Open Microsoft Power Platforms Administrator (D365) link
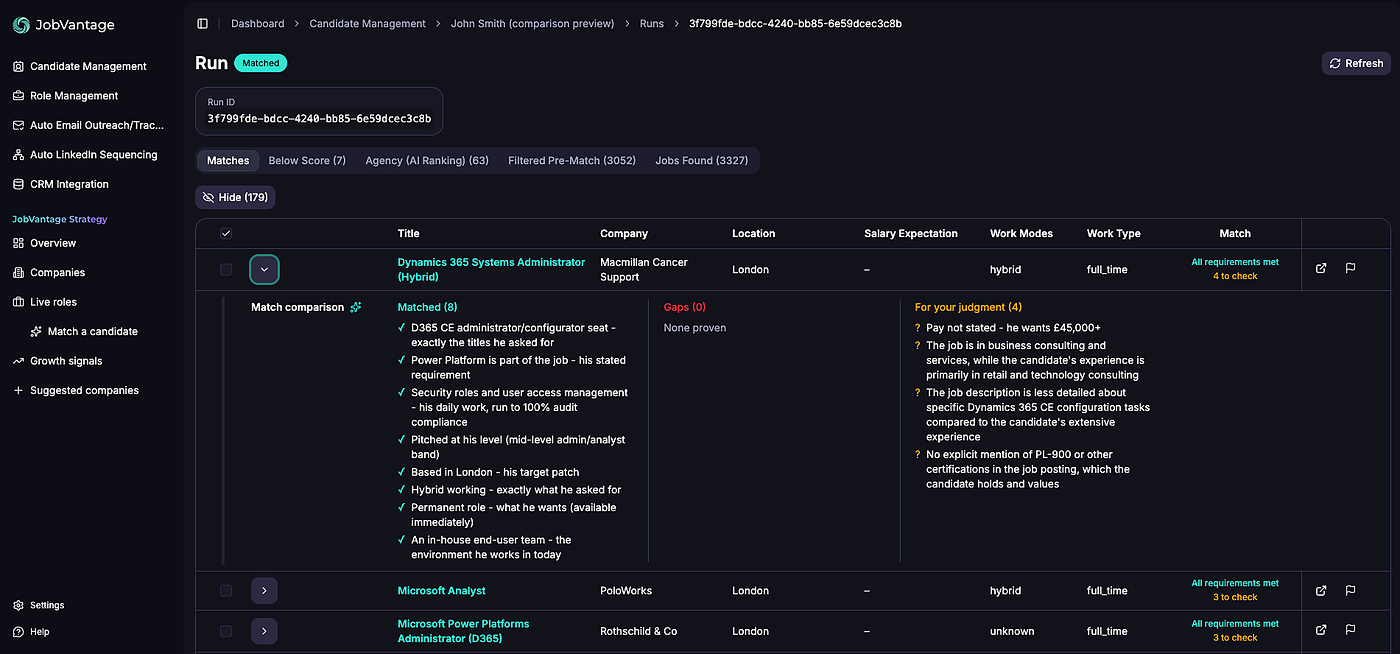1400x654 pixels. point(463,631)
